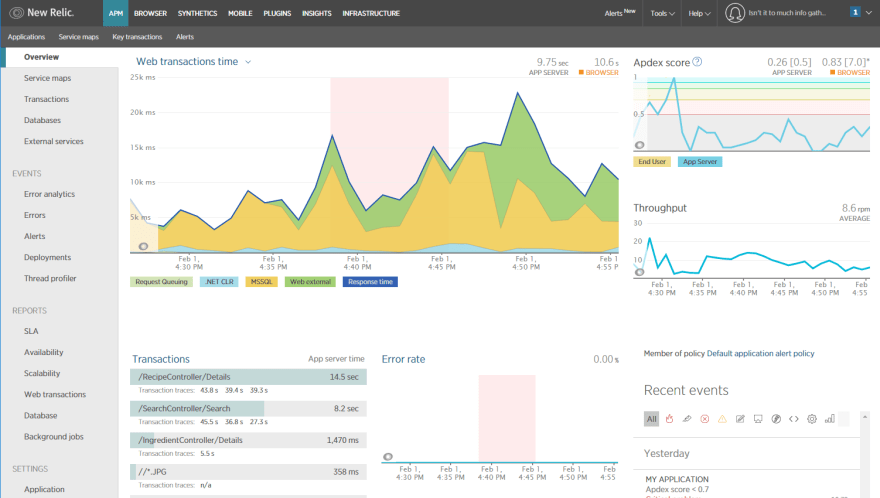The image size is (880, 498).
Task: Switch to INFRASTRUCTURE tab
Action: point(371,13)
